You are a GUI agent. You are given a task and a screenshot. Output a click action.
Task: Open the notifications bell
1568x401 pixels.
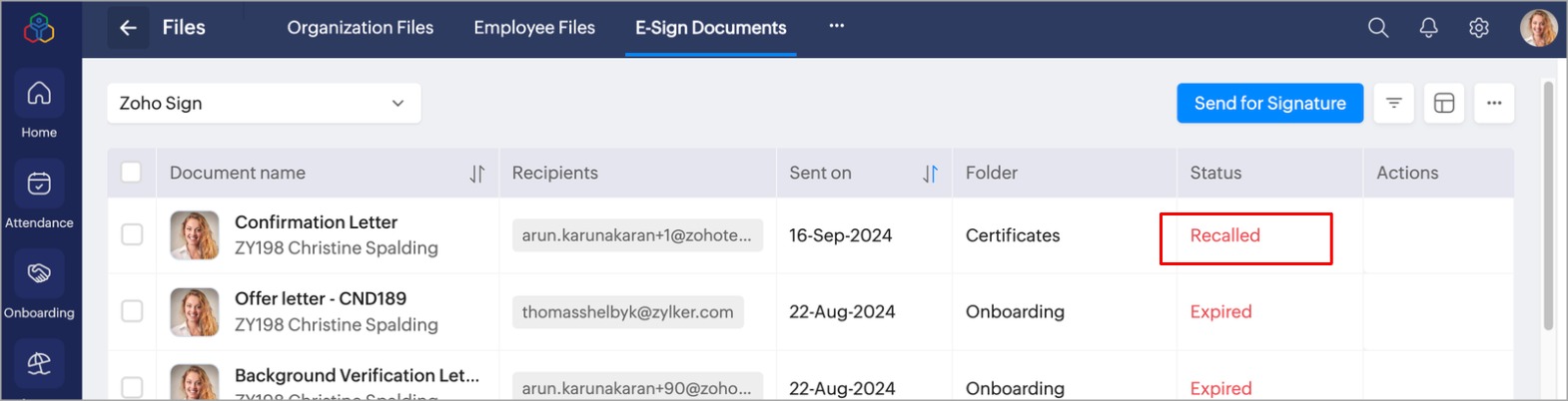pos(1429,28)
